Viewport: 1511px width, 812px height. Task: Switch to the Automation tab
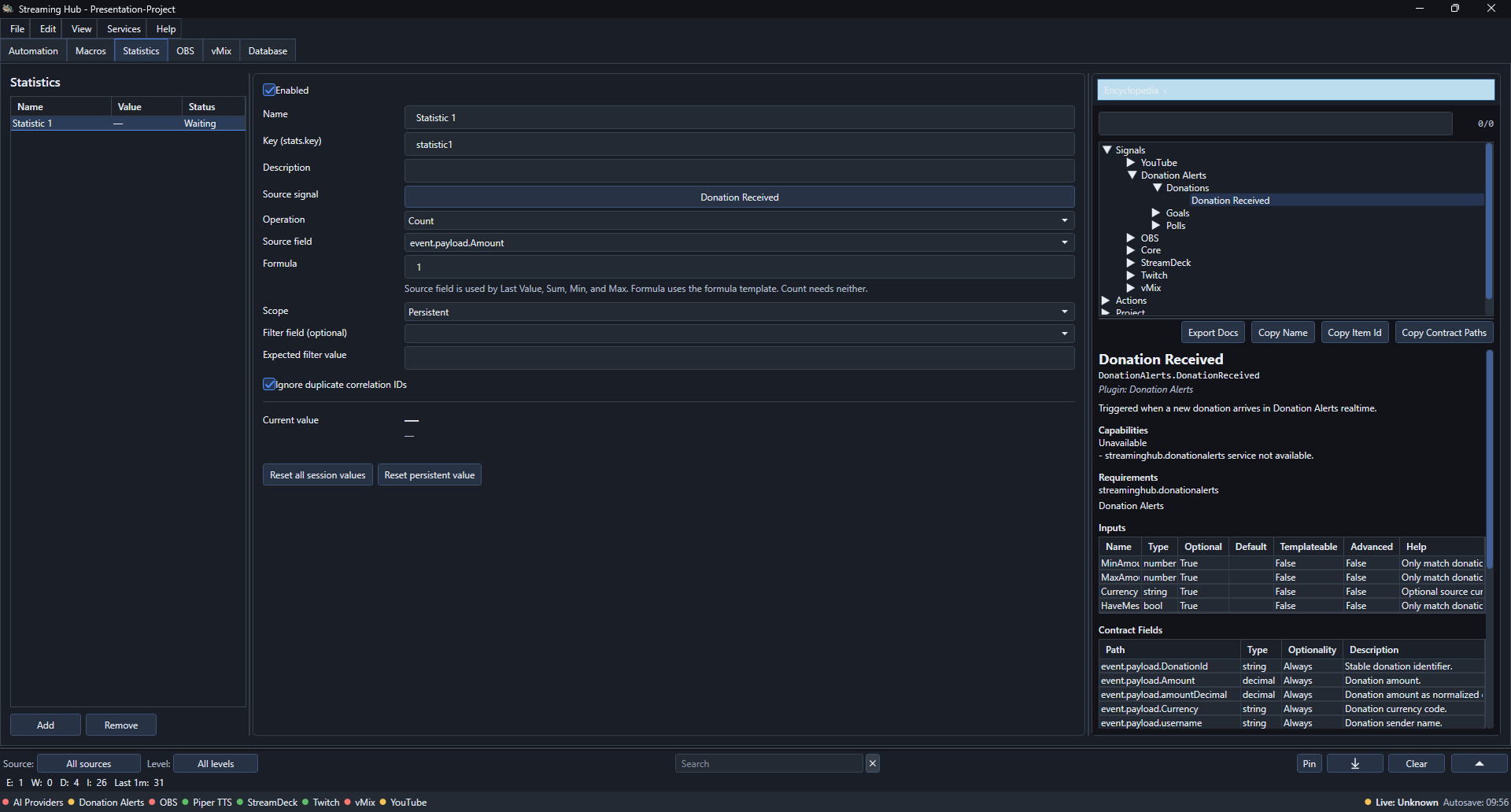(x=33, y=50)
